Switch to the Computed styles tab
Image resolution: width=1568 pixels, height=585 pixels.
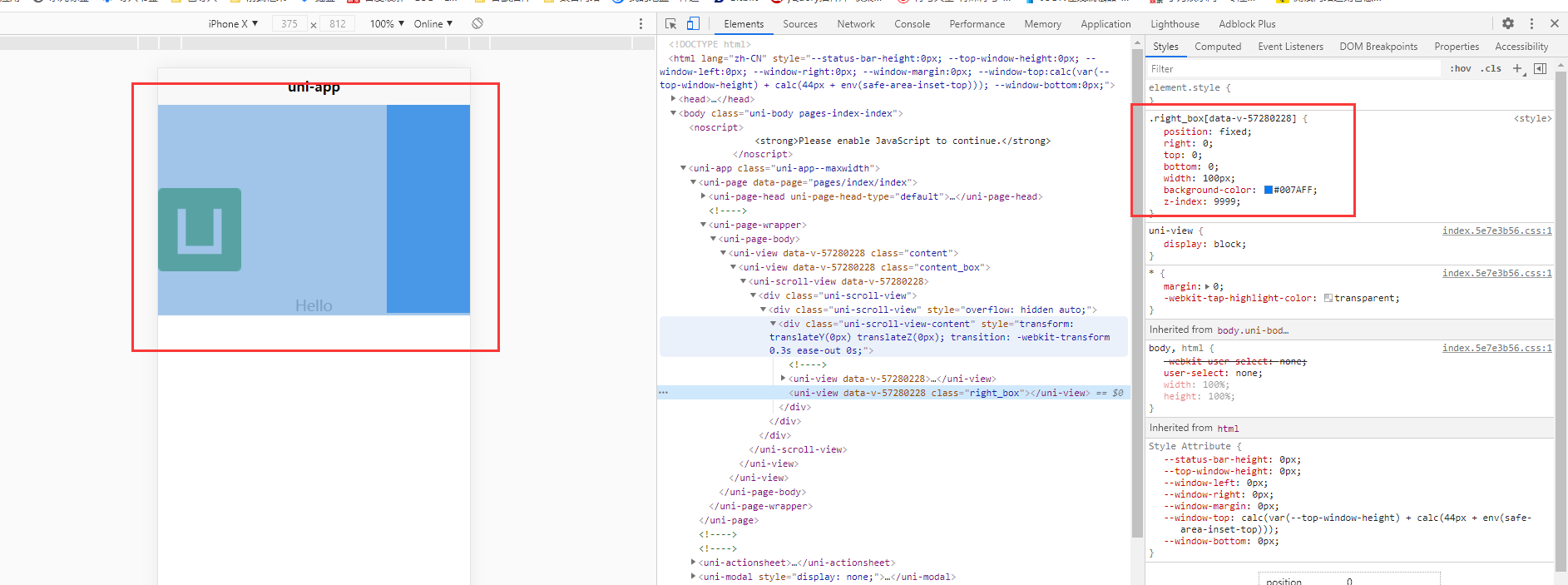coord(1218,47)
